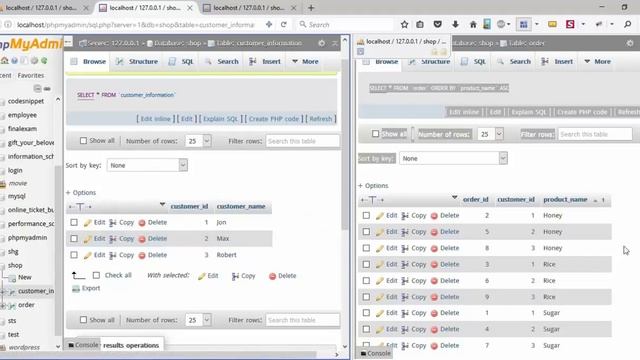
Task: Click Edit pencil in With selected row
Action: [x=202, y=276]
